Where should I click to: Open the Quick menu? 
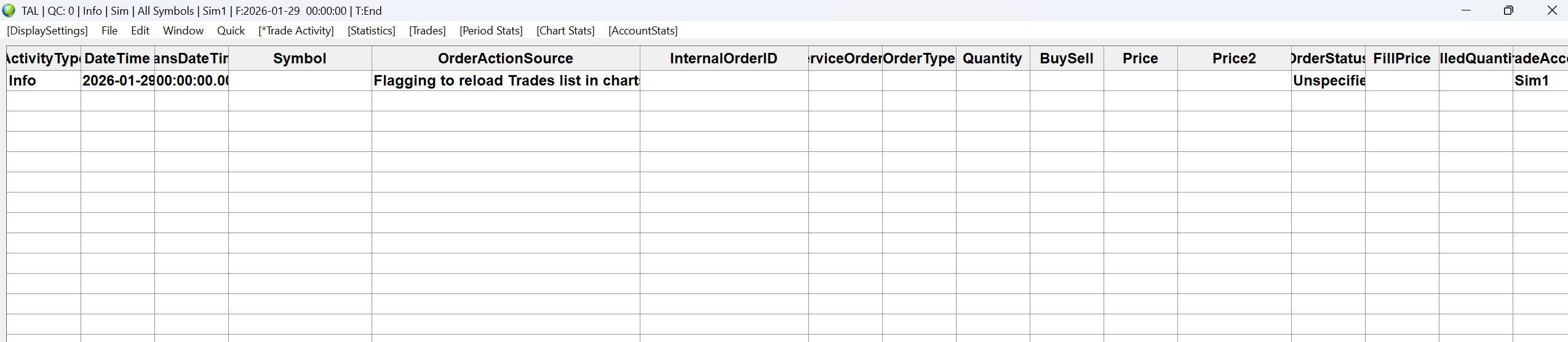click(231, 31)
